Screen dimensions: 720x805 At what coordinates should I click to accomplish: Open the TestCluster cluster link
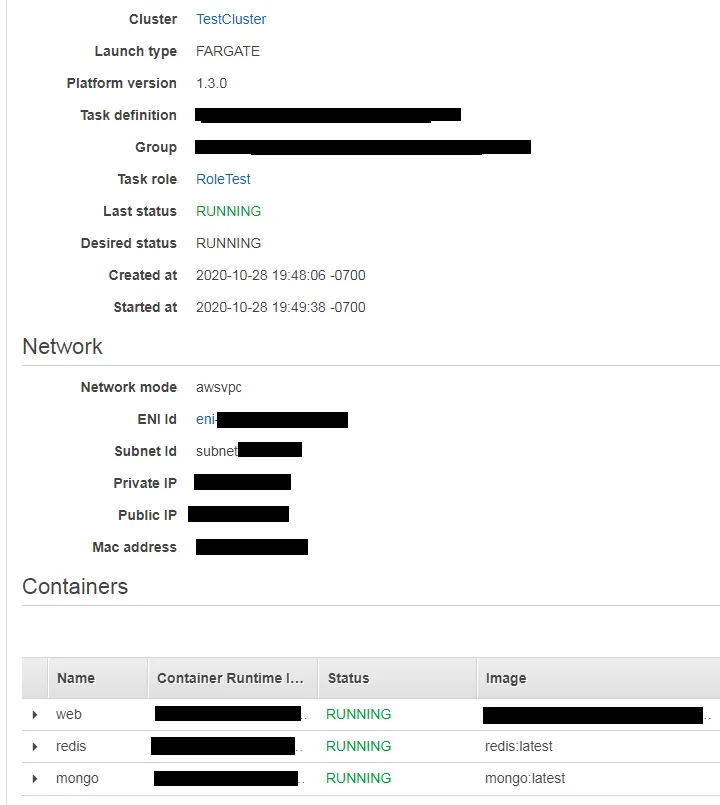click(x=231, y=19)
